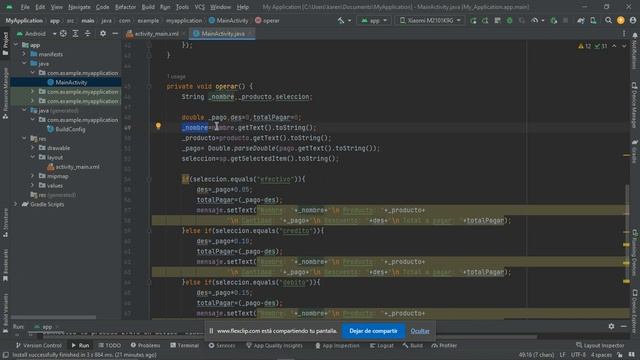Viewport: 640px width, 360px height.
Task: Click the Collapse All icon in Project panel
Action: [x=88, y=34]
